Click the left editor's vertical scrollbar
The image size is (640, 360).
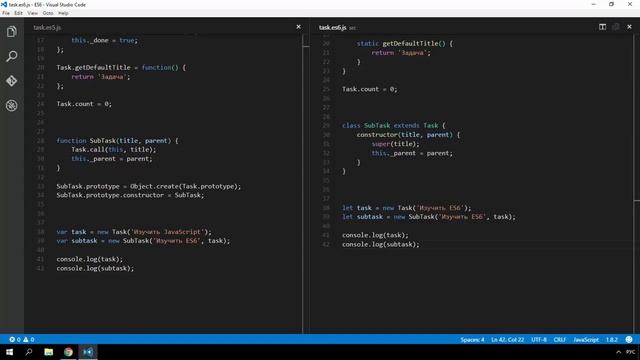click(x=306, y=184)
